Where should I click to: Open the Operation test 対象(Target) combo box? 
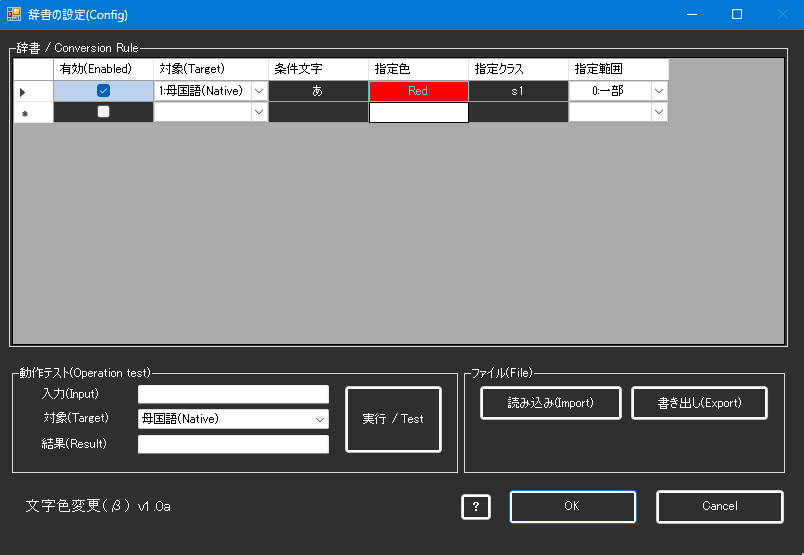point(233,419)
